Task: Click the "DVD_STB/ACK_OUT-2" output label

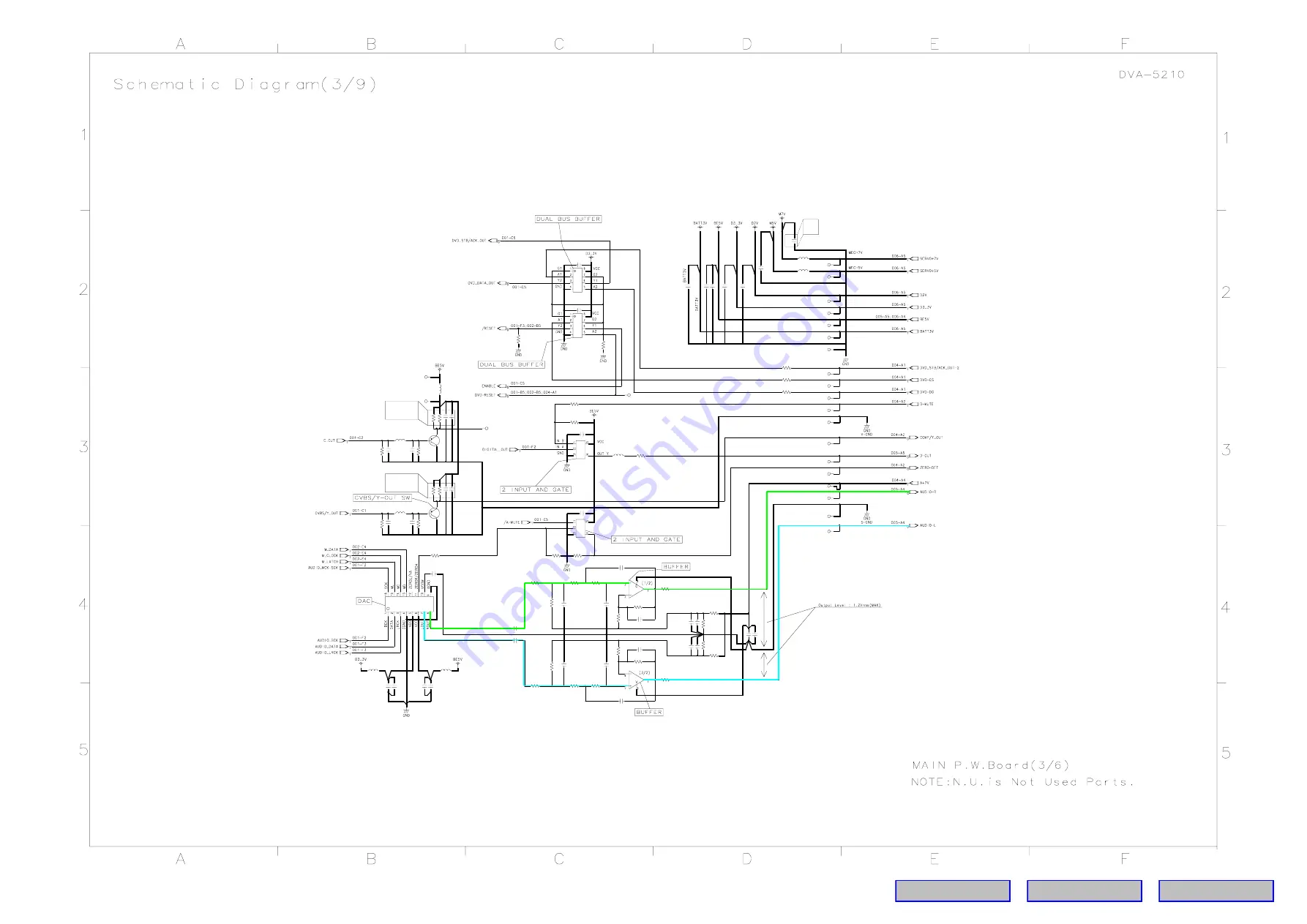Action: pyautogui.click(x=939, y=368)
